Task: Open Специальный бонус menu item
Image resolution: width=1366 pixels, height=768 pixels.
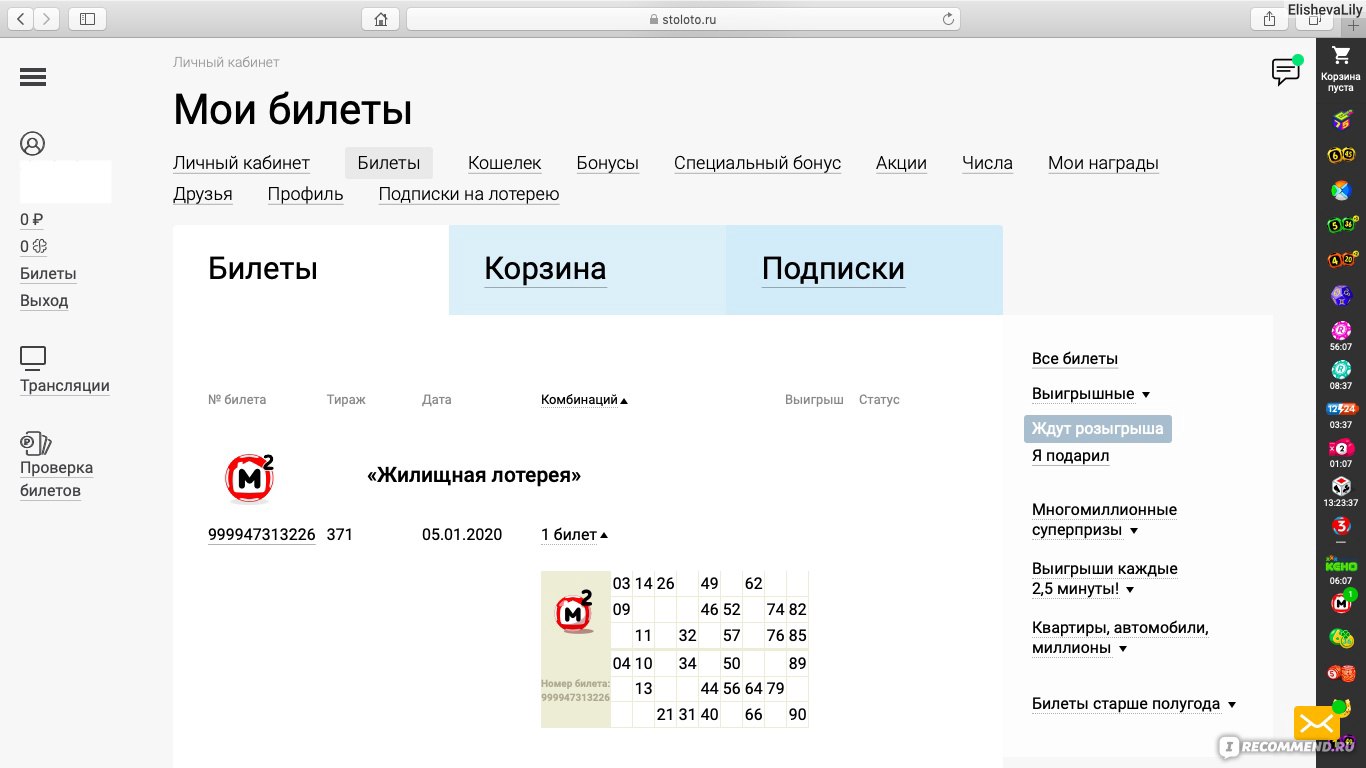Action: 757,163
